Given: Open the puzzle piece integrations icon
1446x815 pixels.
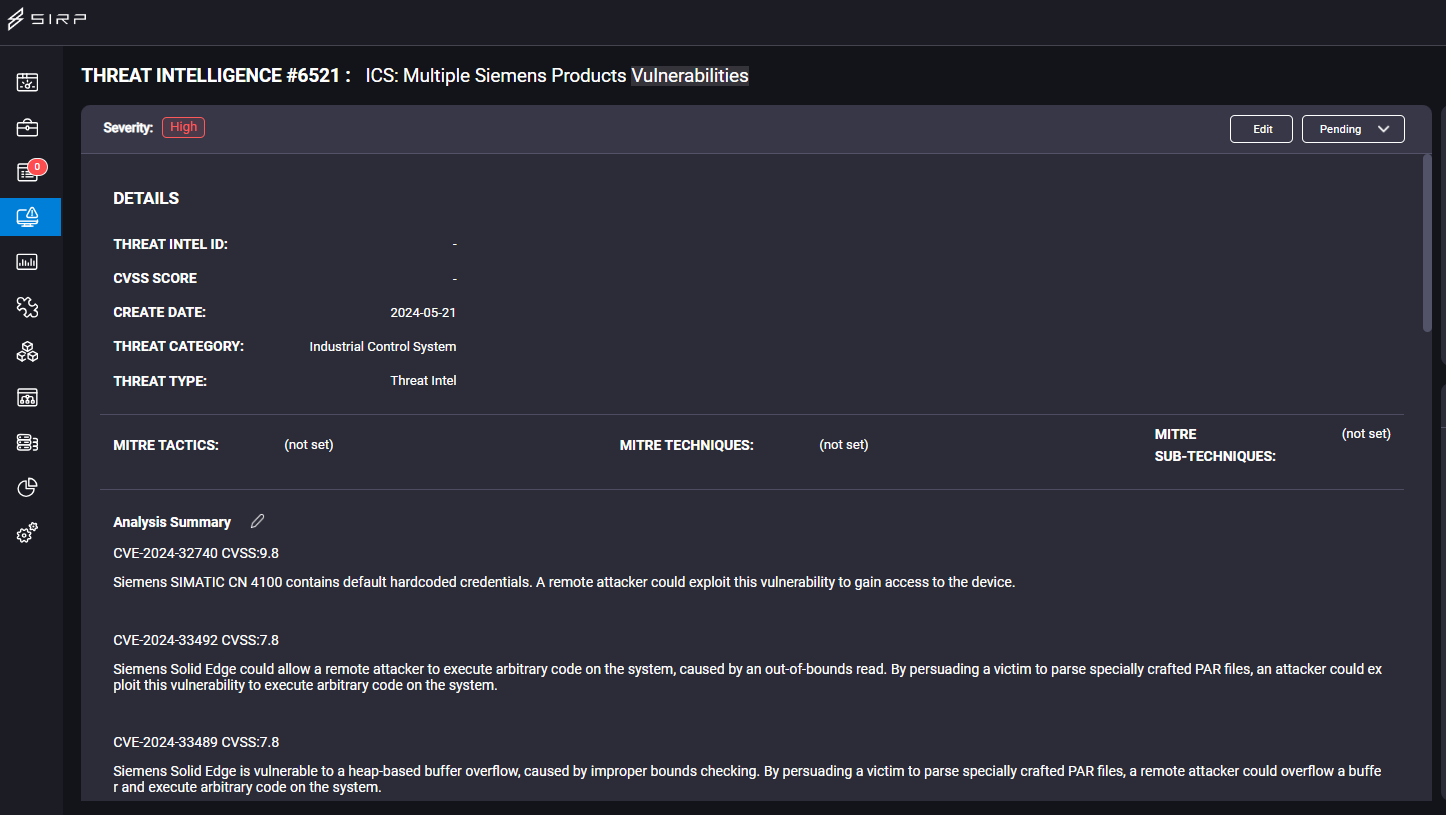Looking at the screenshot, I should tap(27, 307).
